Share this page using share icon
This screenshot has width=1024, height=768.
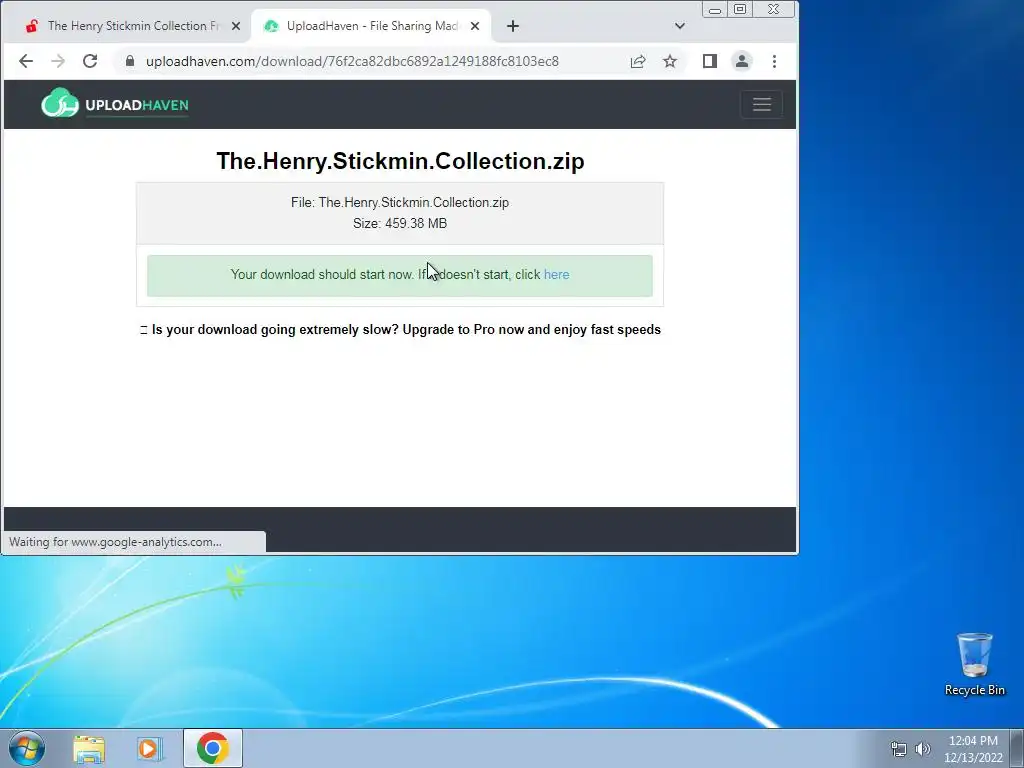click(x=638, y=61)
